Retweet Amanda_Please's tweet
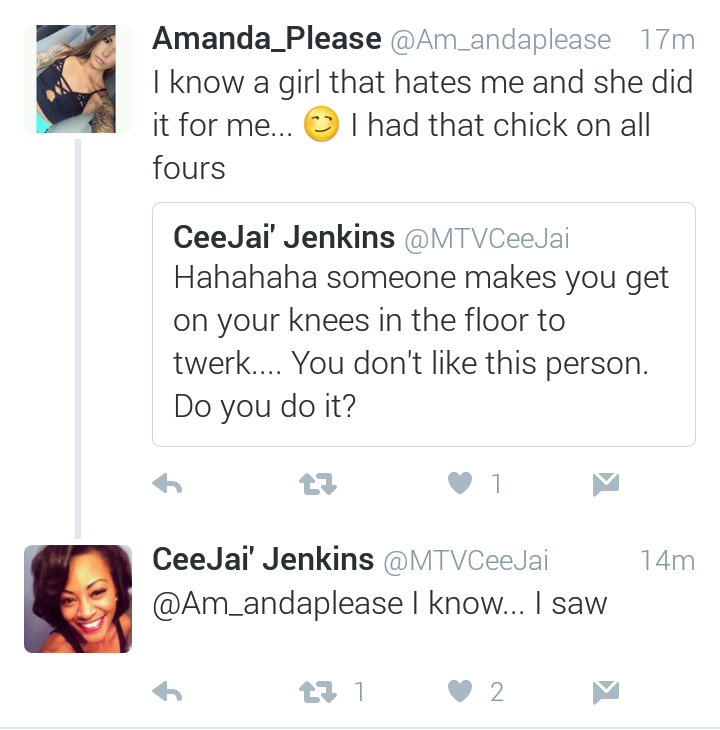The width and height of the screenshot is (720, 730). click(317, 484)
